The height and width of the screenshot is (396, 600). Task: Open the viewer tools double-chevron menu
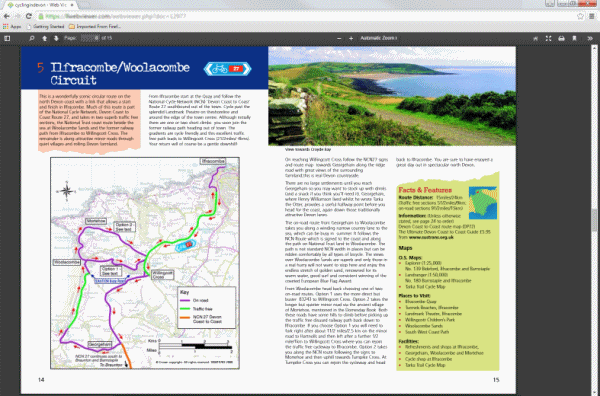590,38
